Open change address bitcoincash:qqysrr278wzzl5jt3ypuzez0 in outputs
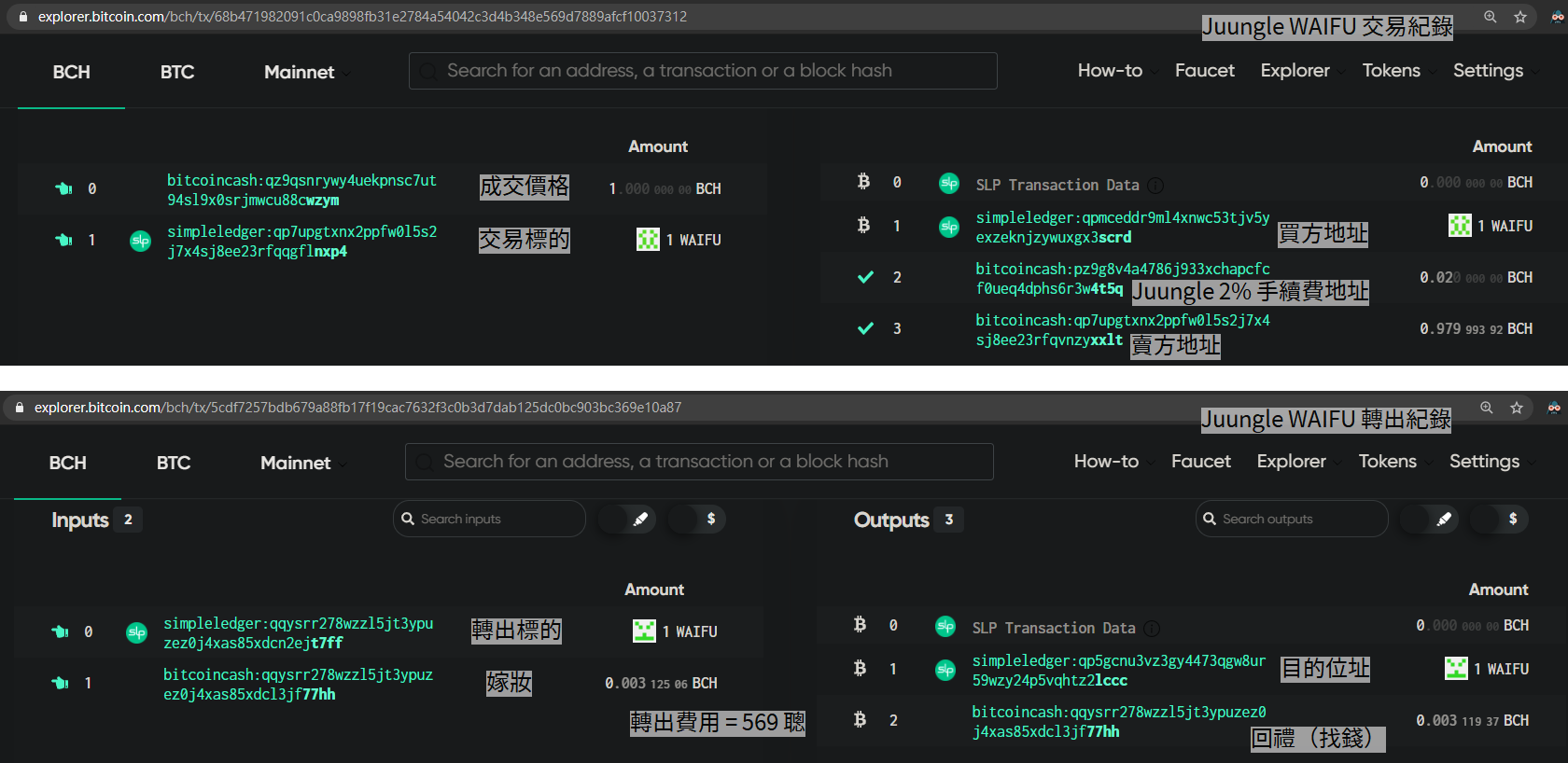 point(1119,722)
